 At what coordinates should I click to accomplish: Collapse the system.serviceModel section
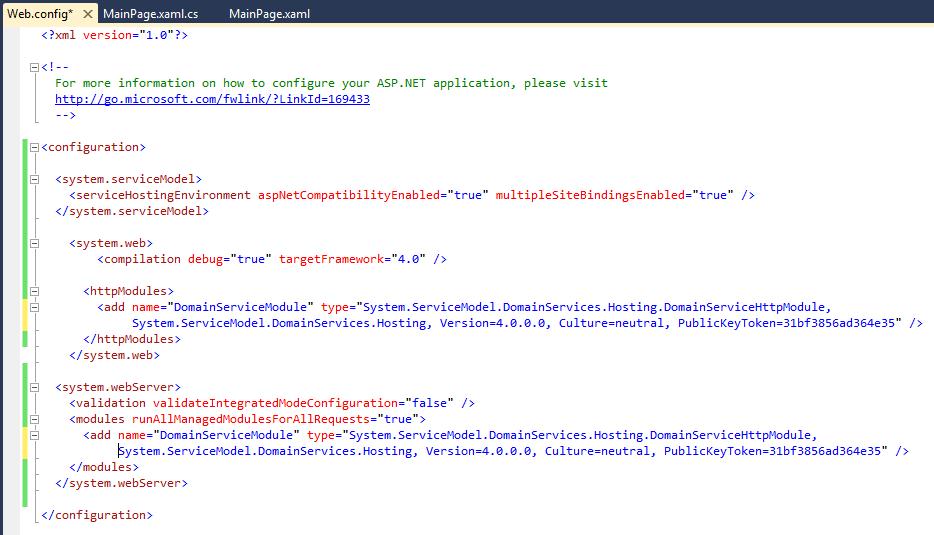tap(35, 179)
